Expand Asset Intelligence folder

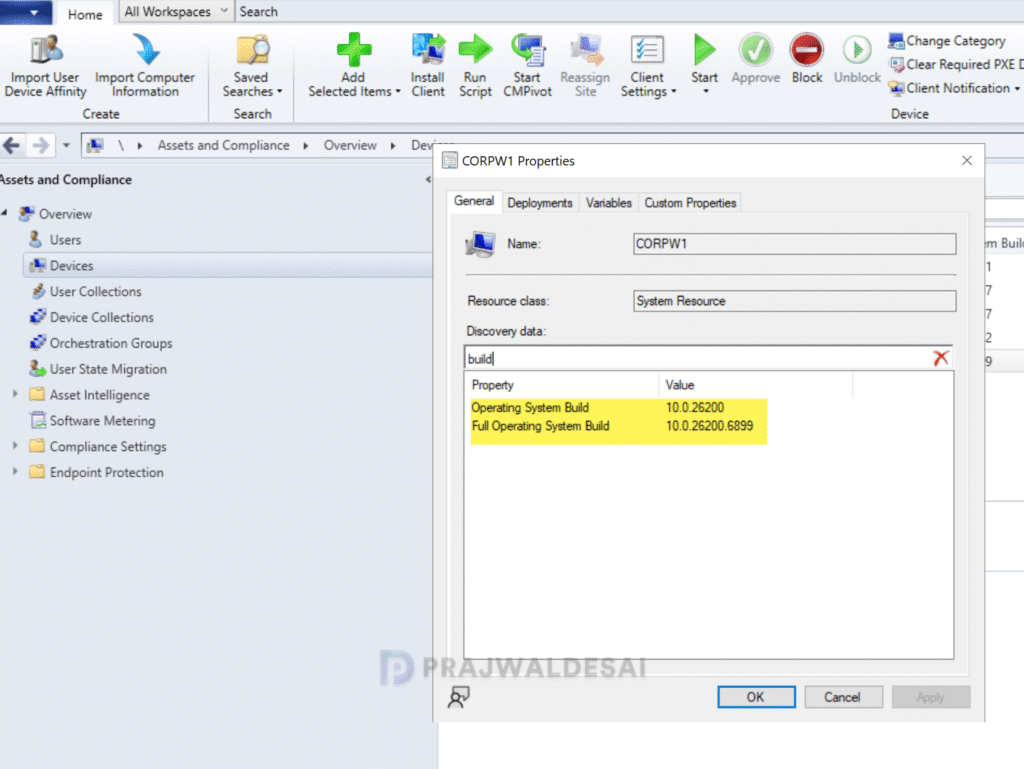[x=15, y=394]
